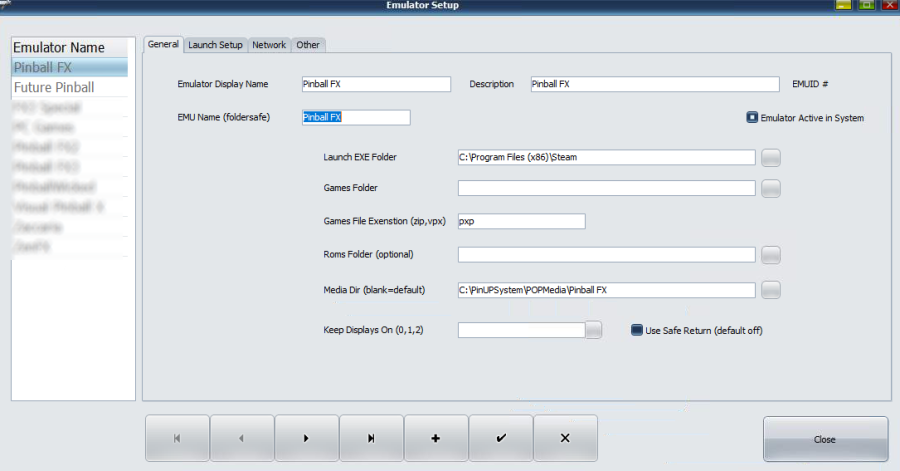Click the Close button
The width and height of the screenshot is (900, 471).
tap(825, 439)
